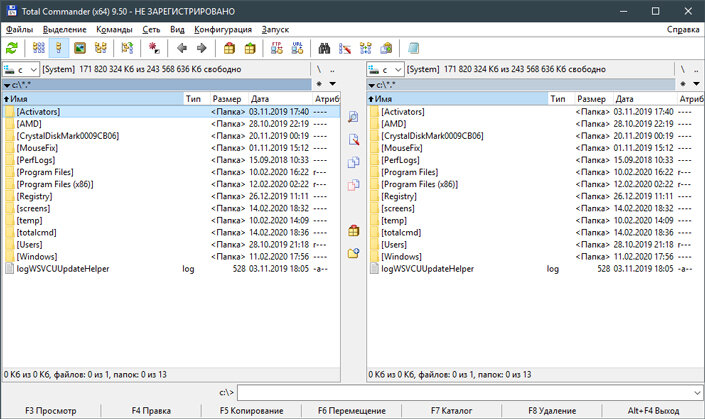The image size is (705, 419).
Task: Click the Move icon on middle vertical bar
Action: (353, 184)
